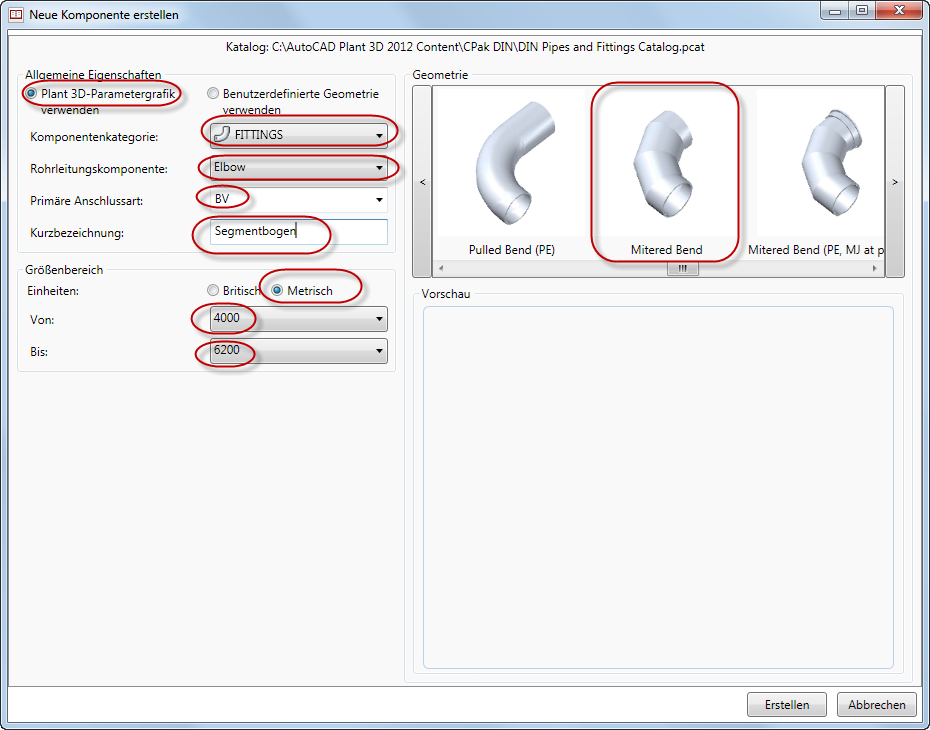Click the dialog title bar icon
This screenshot has width=930, height=730.
point(16,14)
